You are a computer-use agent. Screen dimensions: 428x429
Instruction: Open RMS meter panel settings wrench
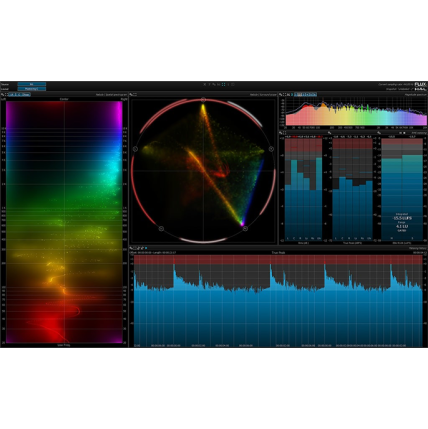(x=281, y=133)
